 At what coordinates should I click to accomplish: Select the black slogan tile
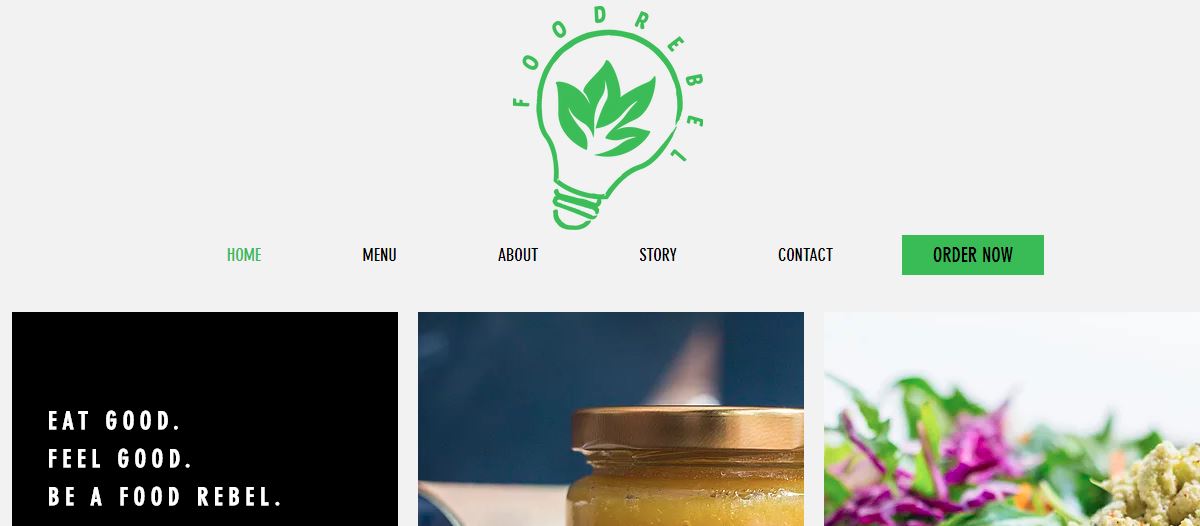[x=205, y=419]
